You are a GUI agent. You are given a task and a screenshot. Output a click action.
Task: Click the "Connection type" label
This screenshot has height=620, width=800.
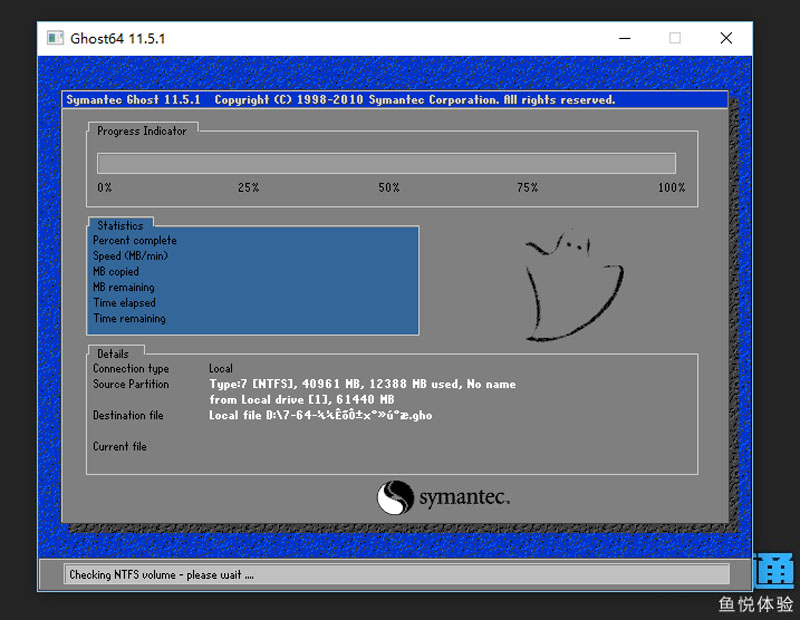click(x=131, y=368)
